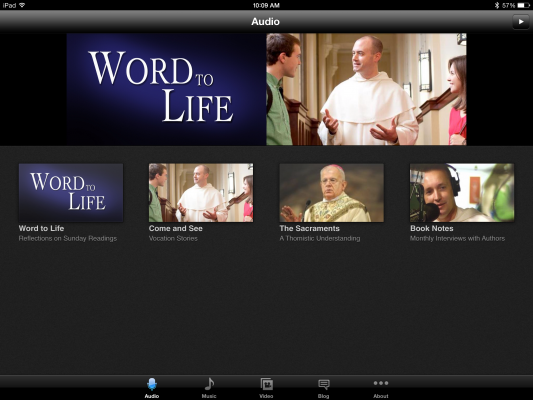The height and width of the screenshot is (400, 533).
Task: Tap the Audio microphone icon in tab bar
Action: pyautogui.click(x=152, y=384)
